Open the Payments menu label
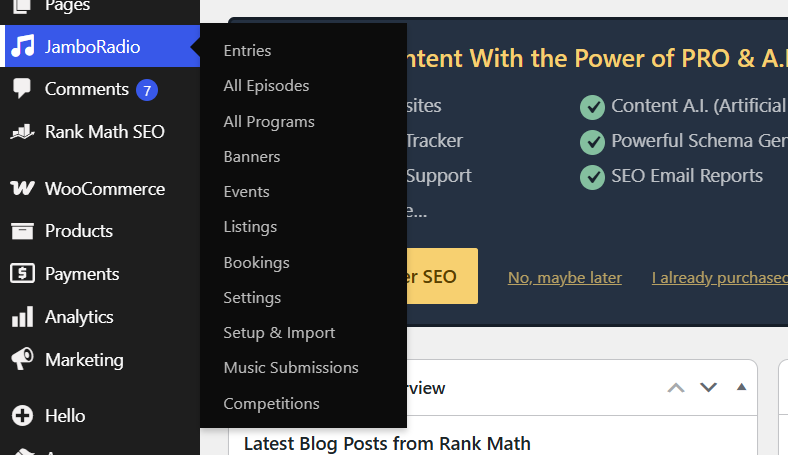788x455 pixels. [82, 274]
